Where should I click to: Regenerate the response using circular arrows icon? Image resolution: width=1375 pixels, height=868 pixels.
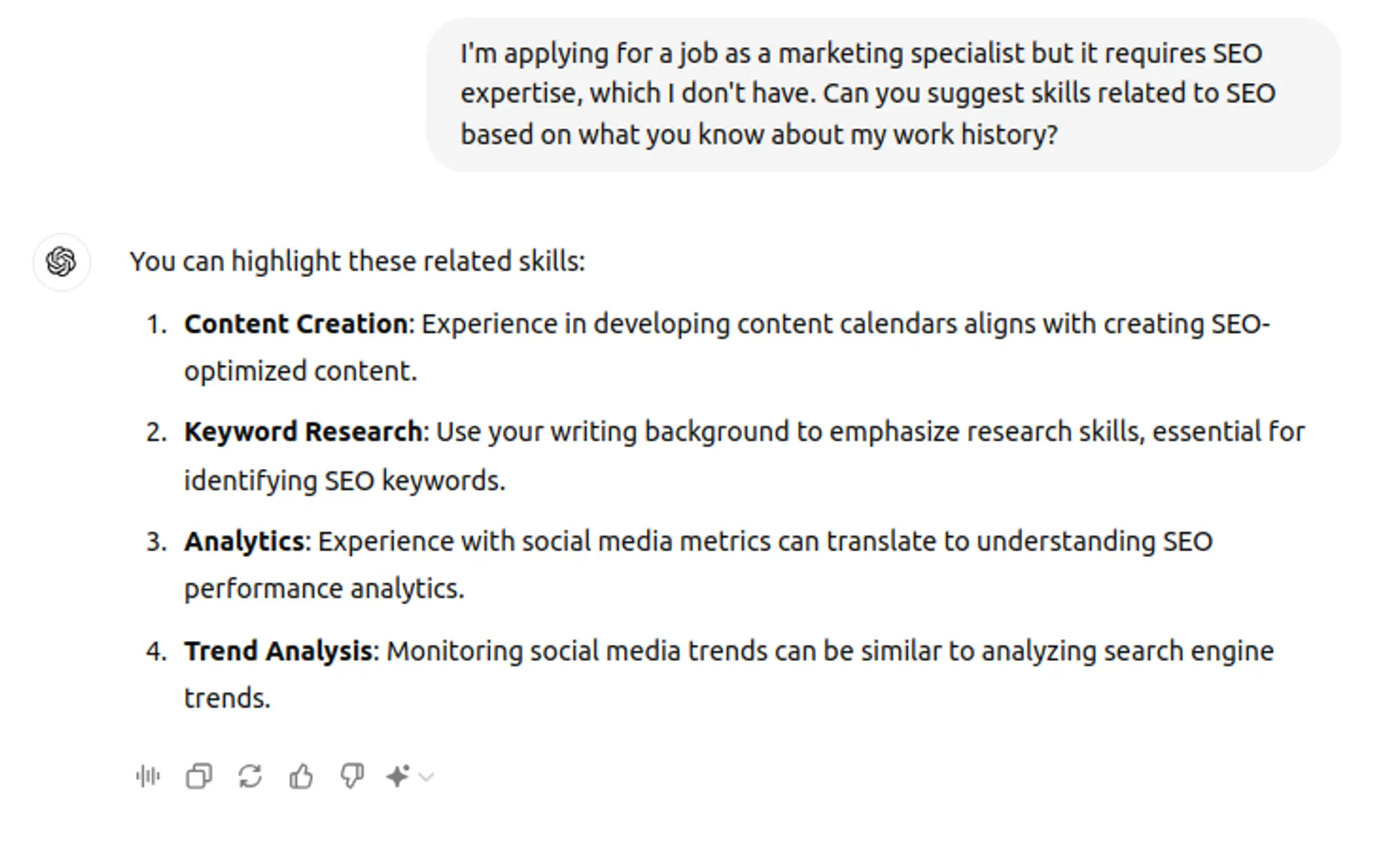[x=250, y=776]
